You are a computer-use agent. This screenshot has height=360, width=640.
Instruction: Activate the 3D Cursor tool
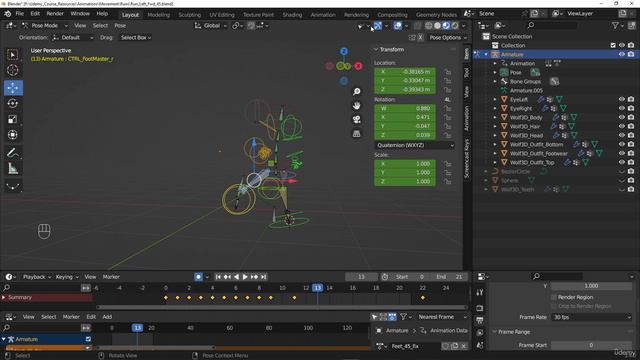click(13, 70)
